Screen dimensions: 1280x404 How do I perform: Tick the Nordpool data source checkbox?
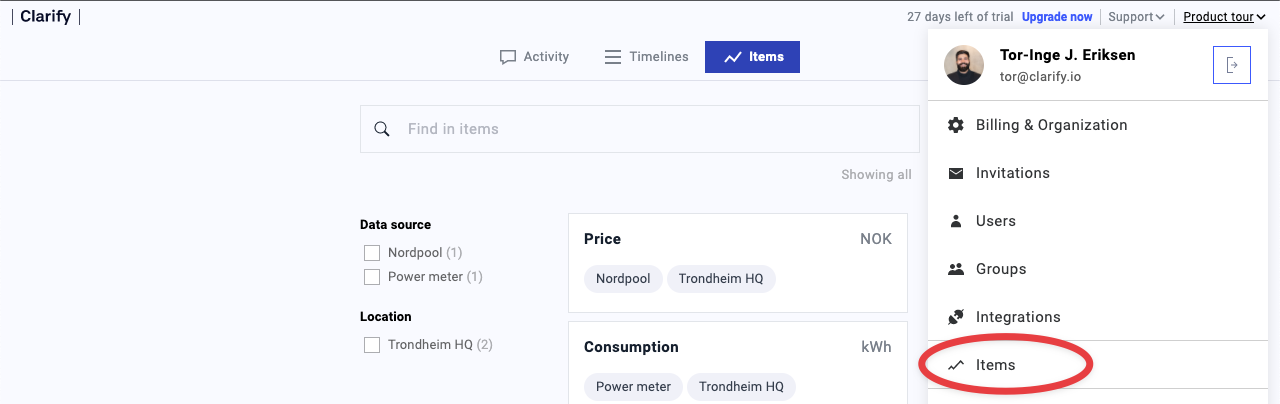(372, 253)
